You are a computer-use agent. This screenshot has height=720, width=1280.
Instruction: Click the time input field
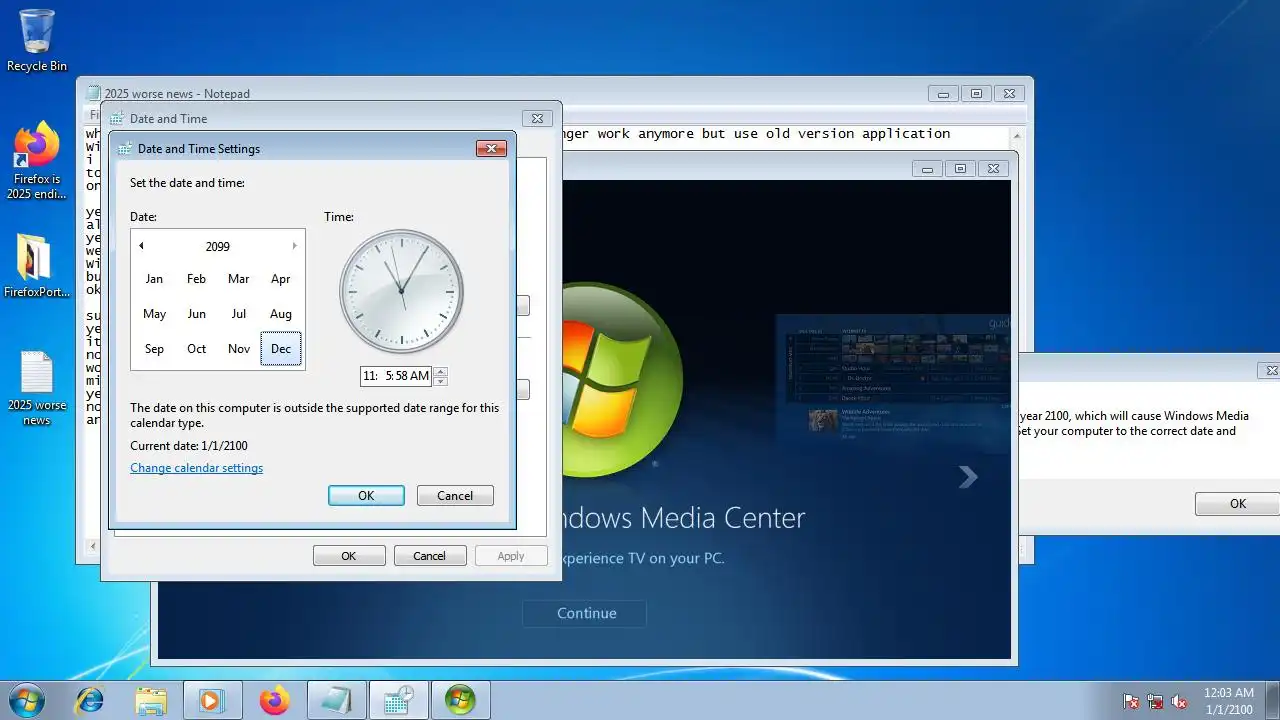pyautogui.click(x=396, y=376)
